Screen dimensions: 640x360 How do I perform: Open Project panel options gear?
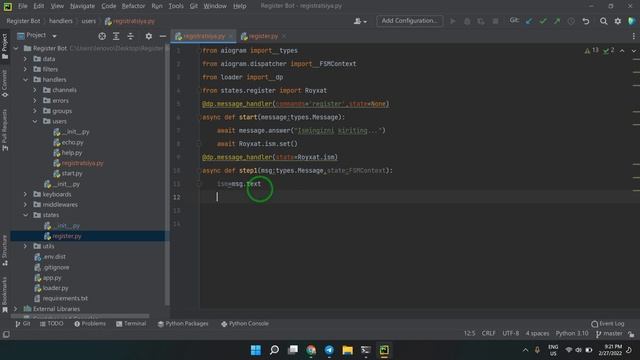[x=149, y=36]
